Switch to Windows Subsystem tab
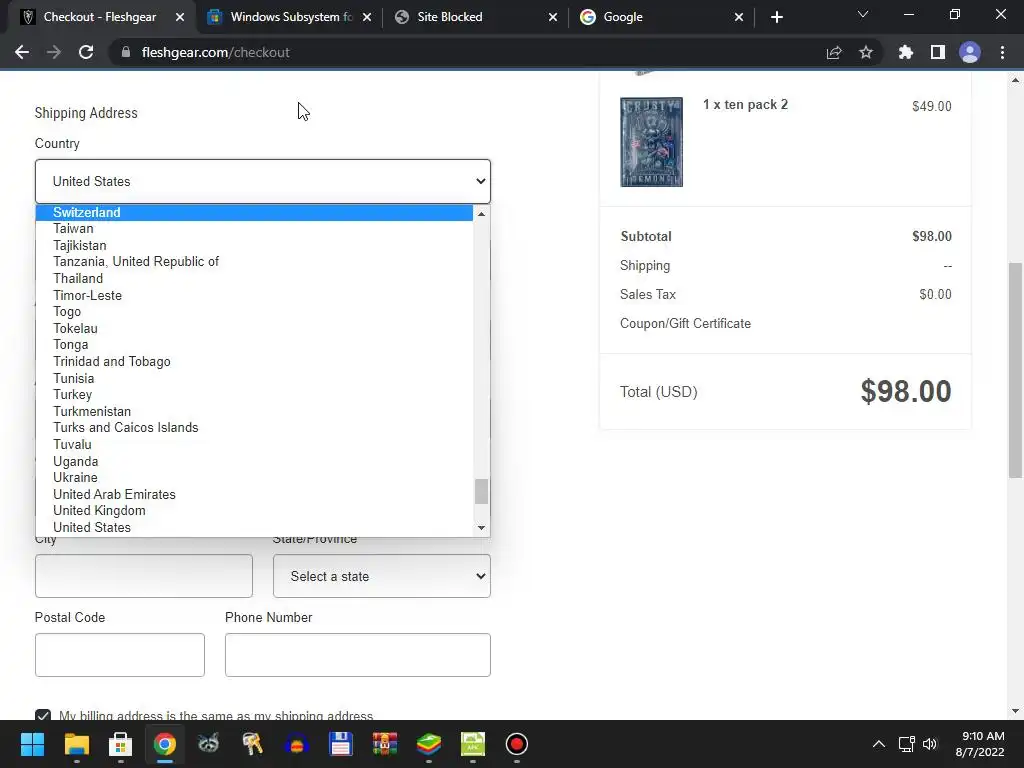Image resolution: width=1024 pixels, height=768 pixels. click(x=291, y=17)
